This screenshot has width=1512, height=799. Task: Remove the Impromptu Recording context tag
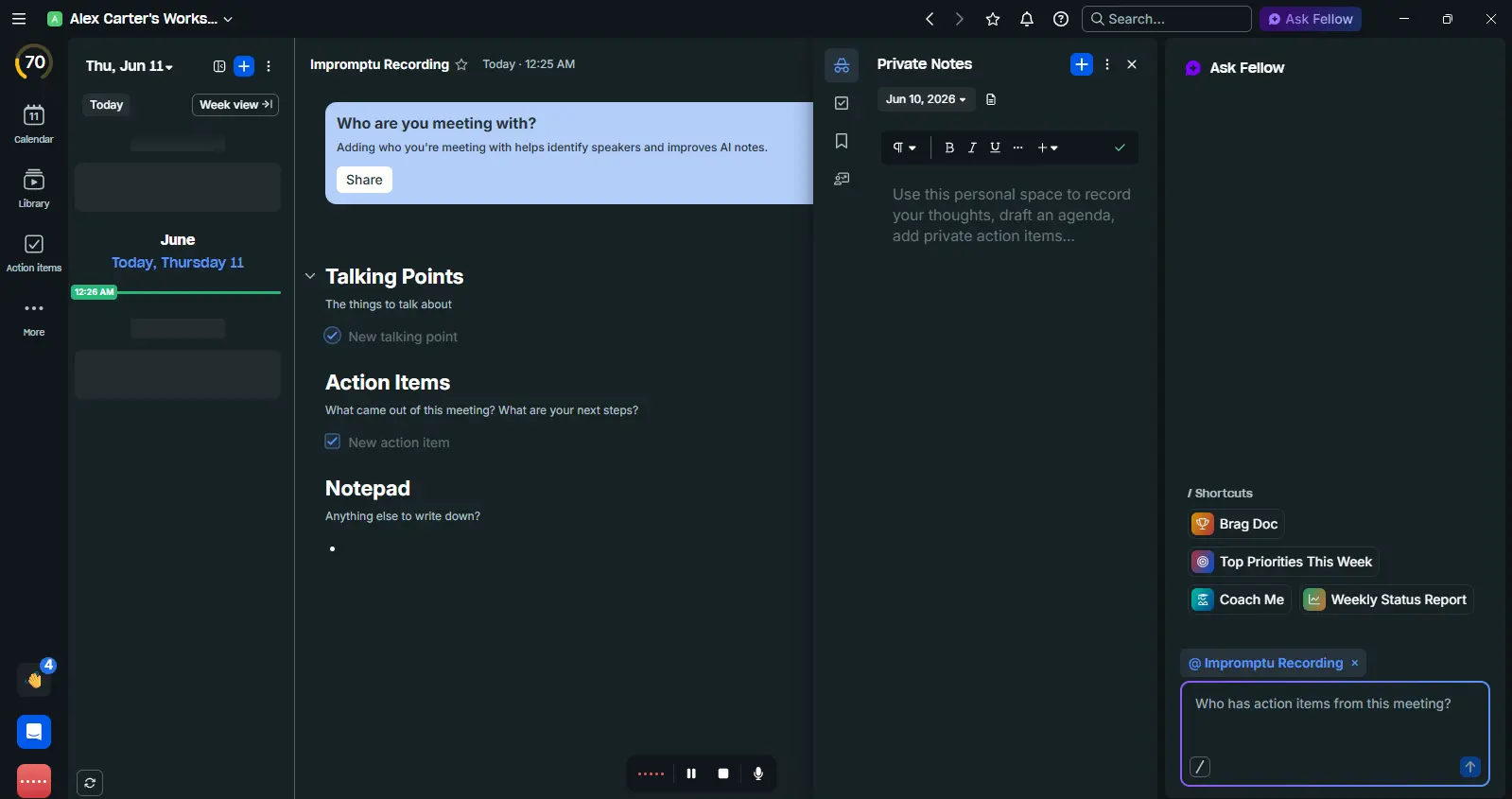1355,664
